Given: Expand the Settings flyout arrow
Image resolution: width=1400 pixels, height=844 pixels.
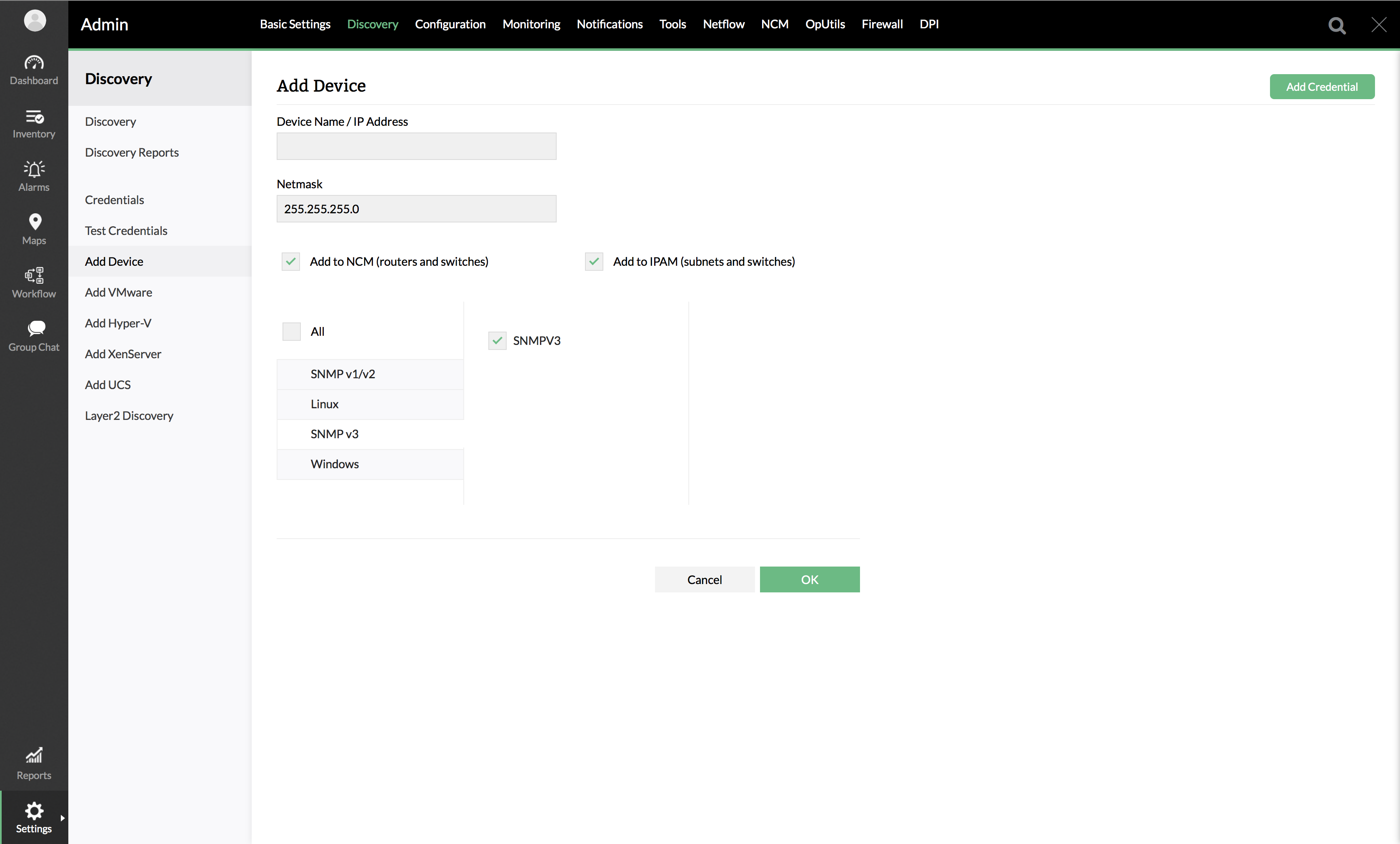Looking at the screenshot, I should (62, 818).
